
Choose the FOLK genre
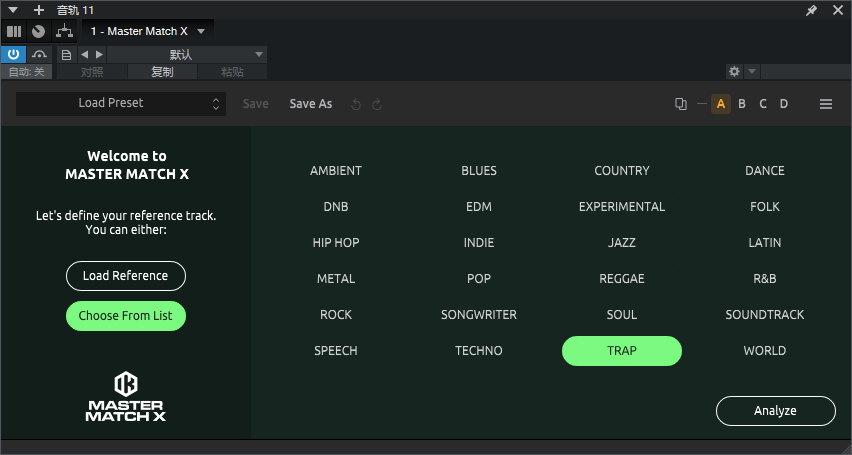[x=765, y=207]
